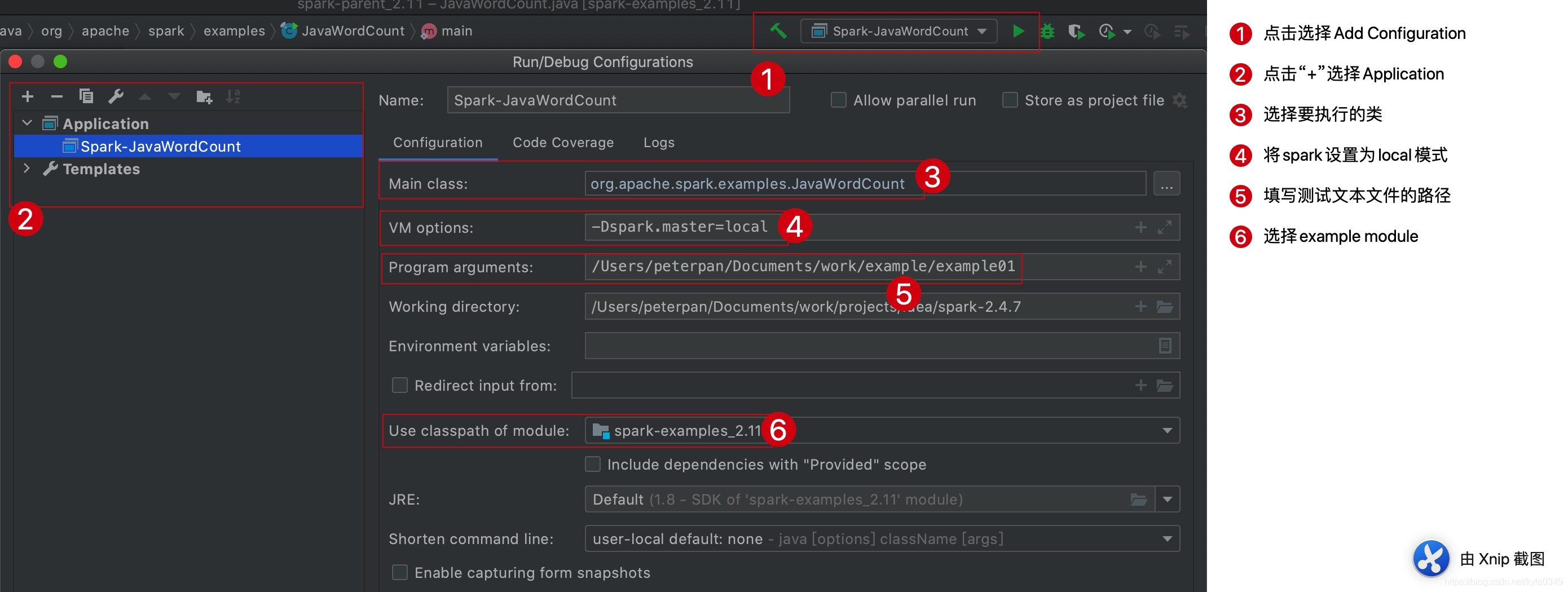This screenshot has height=592, width=1568.
Task: Click profiler dropdown arrow in top toolbar
Action: click(x=1127, y=32)
